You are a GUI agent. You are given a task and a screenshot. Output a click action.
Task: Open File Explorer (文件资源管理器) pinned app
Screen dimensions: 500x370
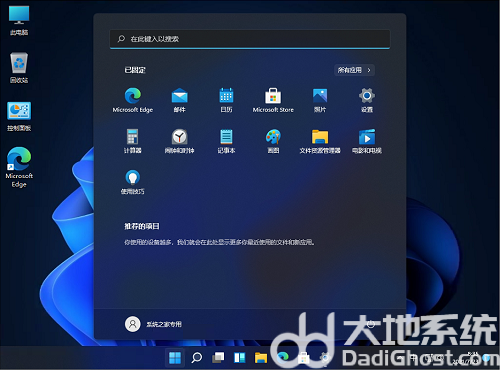pyautogui.click(x=320, y=141)
